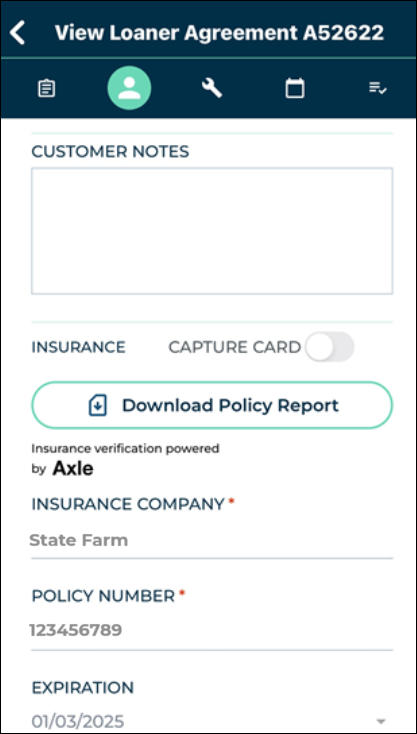Screen dimensions: 417x734
Task: Open the wrench service tab icon
Action: pyautogui.click(x=212, y=88)
